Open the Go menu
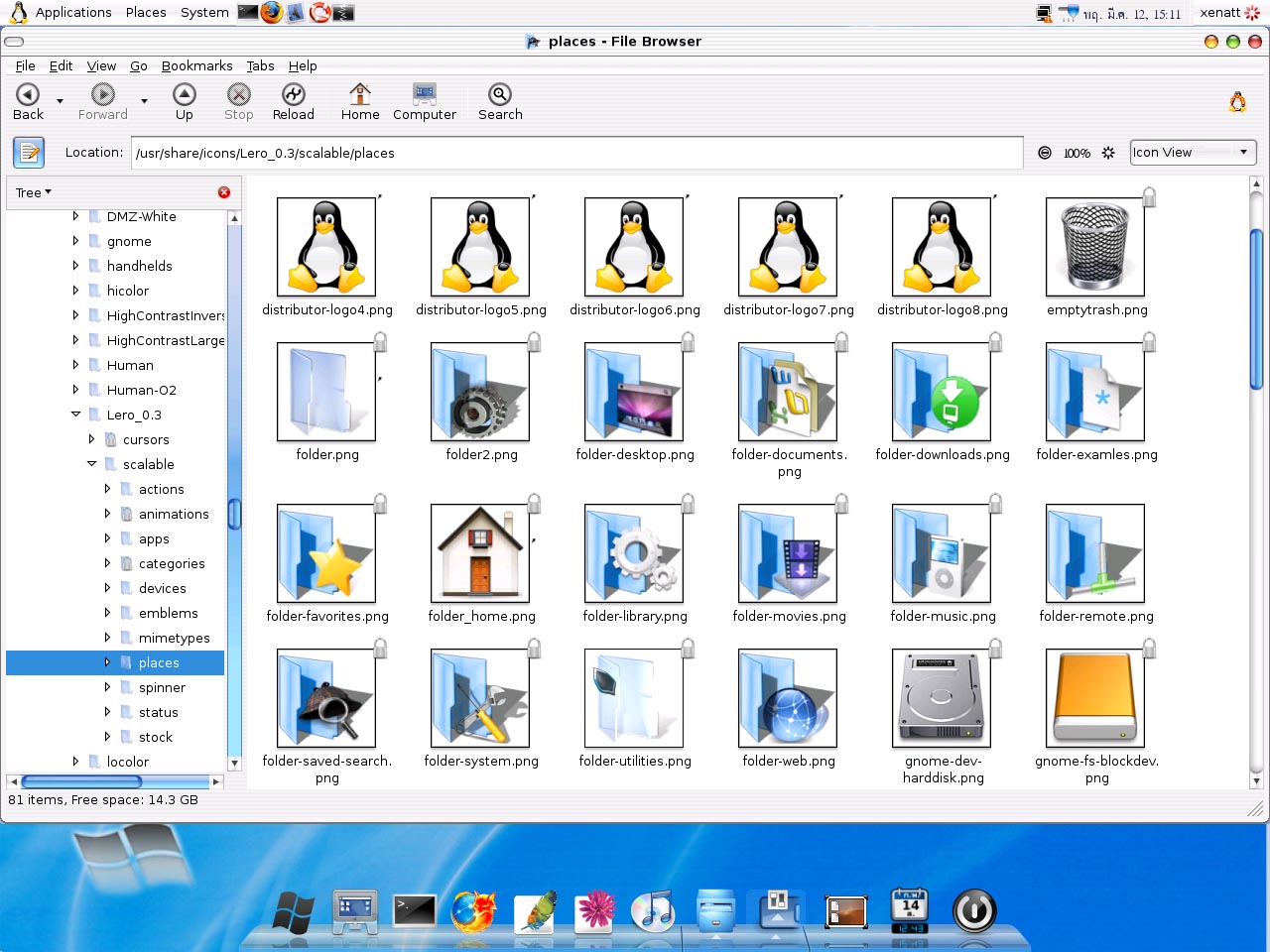The image size is (1270, 952). click(x=139, y=65)
